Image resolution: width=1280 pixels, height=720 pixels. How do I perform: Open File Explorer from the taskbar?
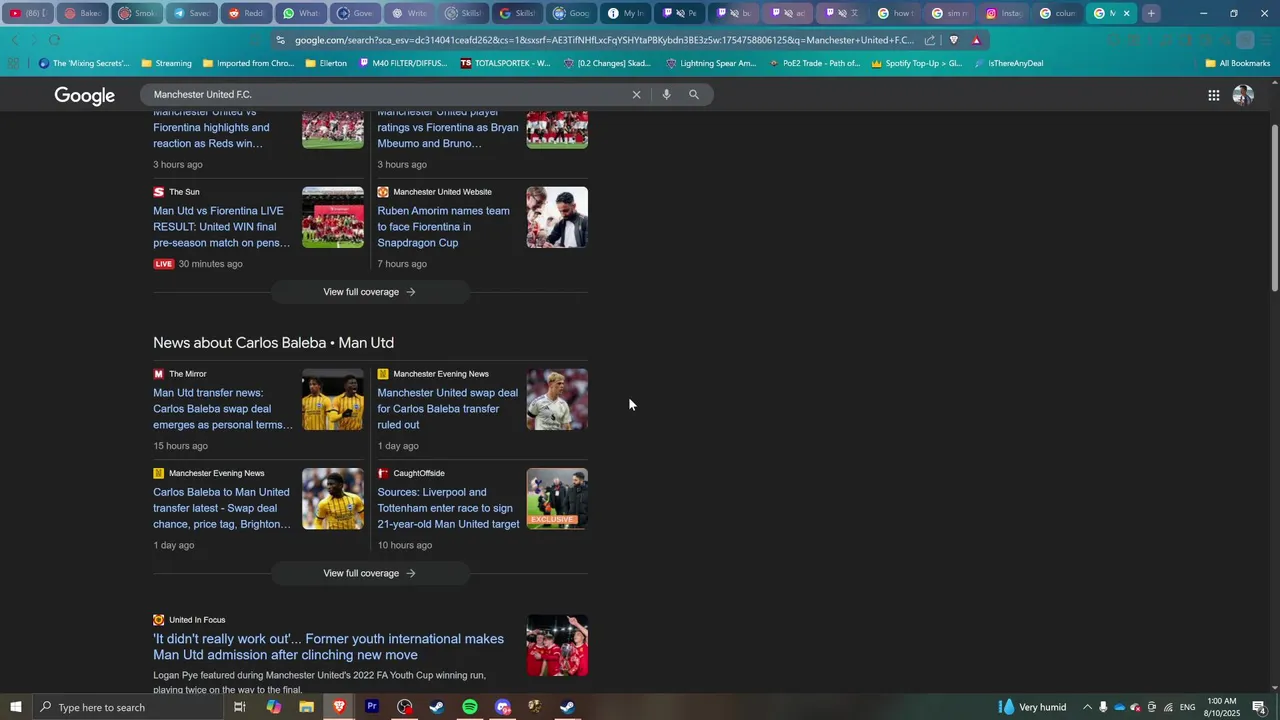pyautogui.click(x=306, y=707)
